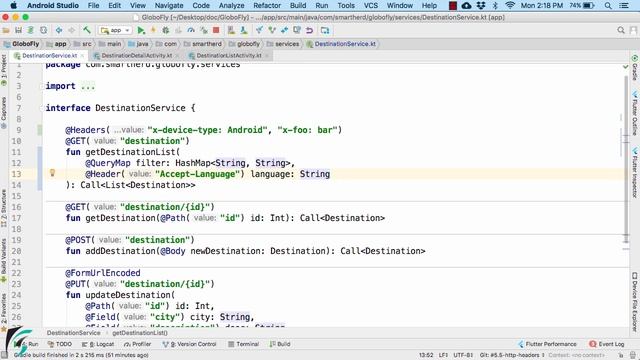Image resolution: width=640 pixels, height=360 pixels.
Task: Open the Structure side panel
Action: (4, 208)
